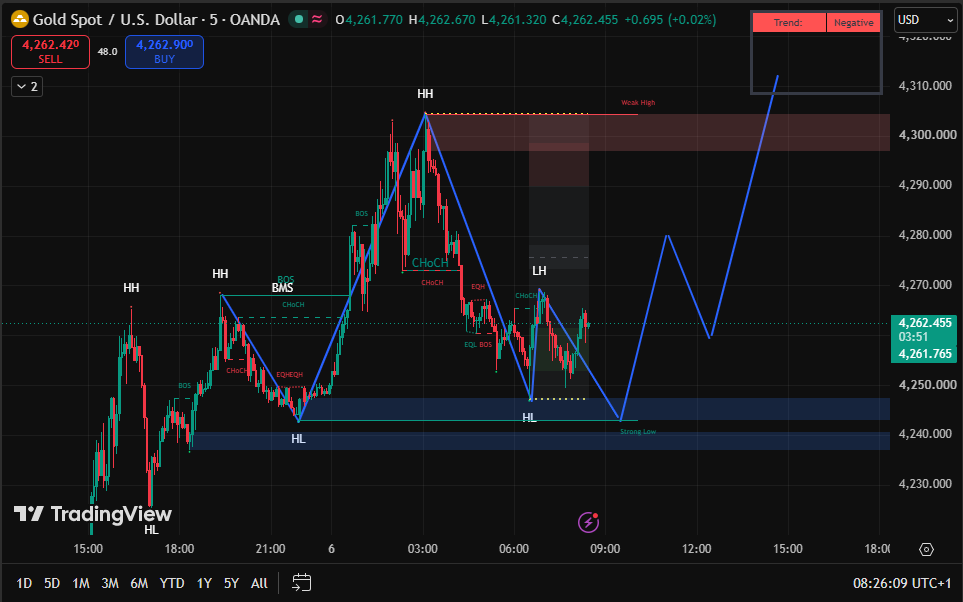Screen dimensions: 963x602
Task: Select the 6M time range
Action: point(139,583)
